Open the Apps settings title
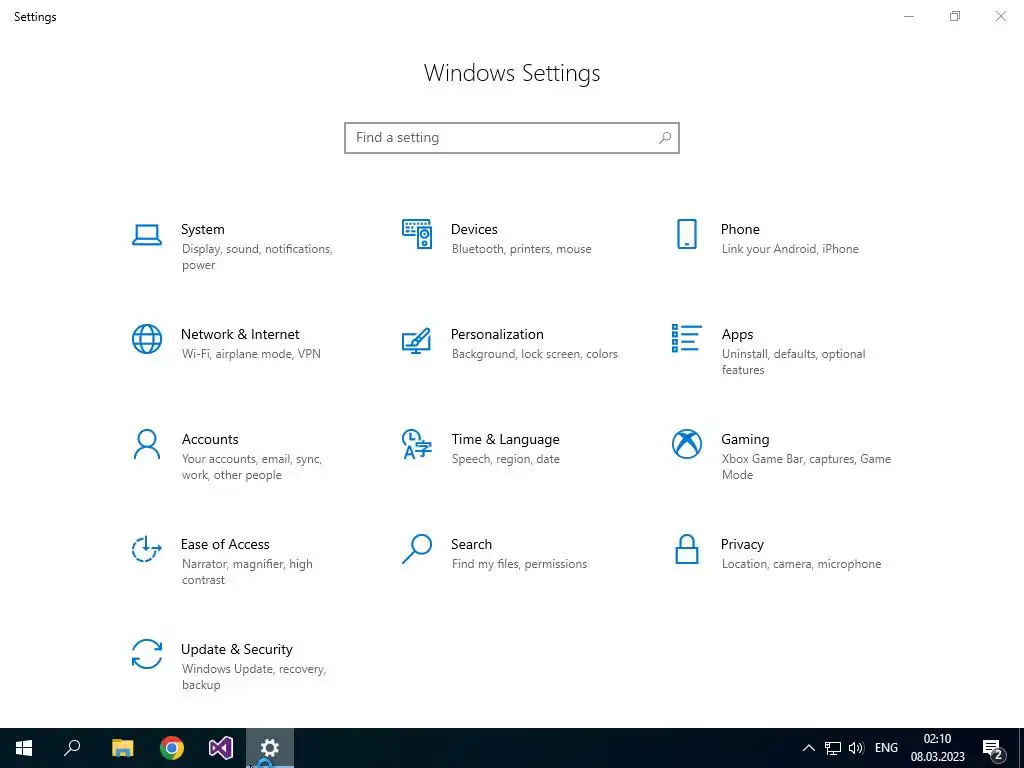This screenshot has height=768, width=1024. tap(737, 335)
